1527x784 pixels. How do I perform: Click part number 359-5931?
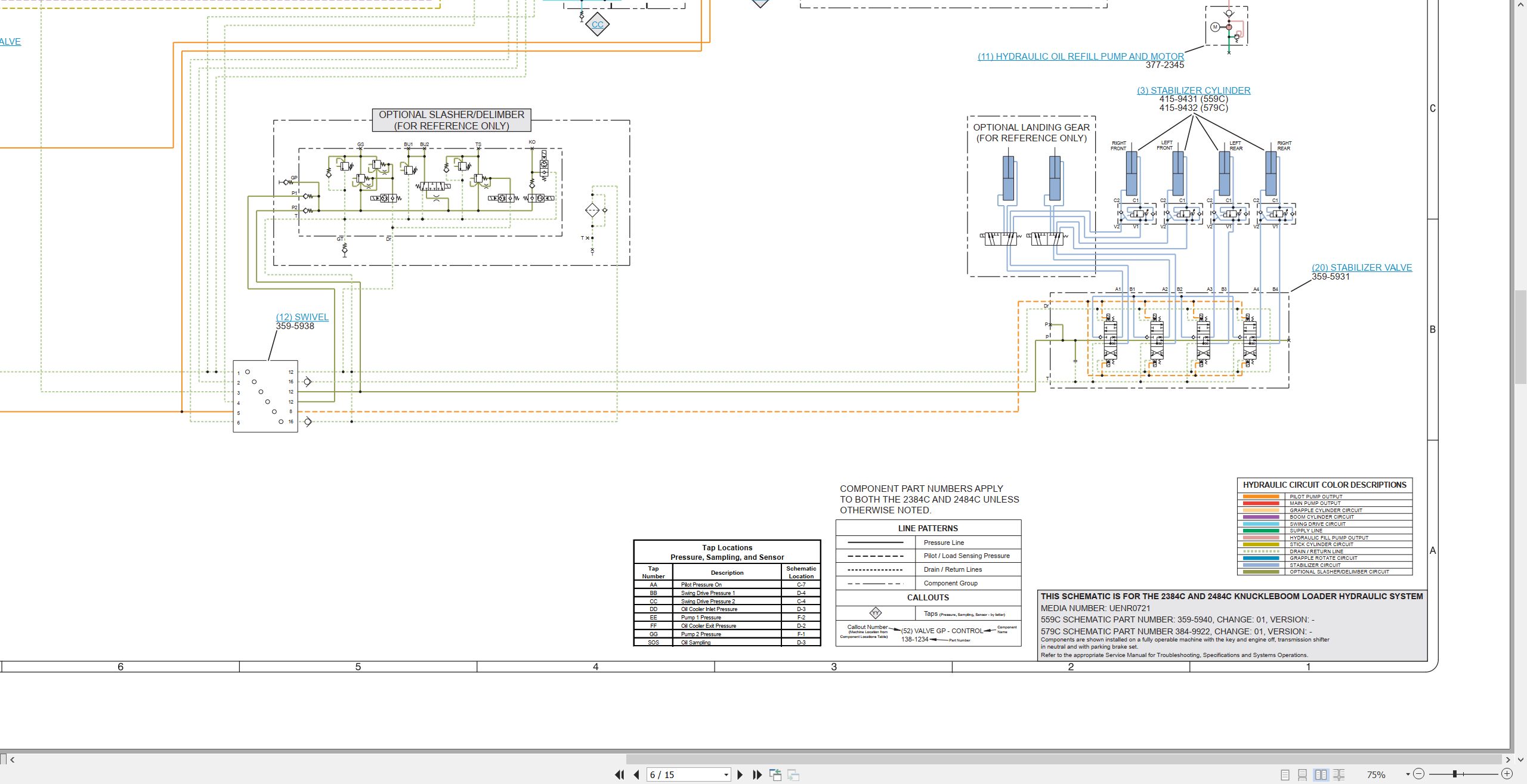tap(1330, 277)
